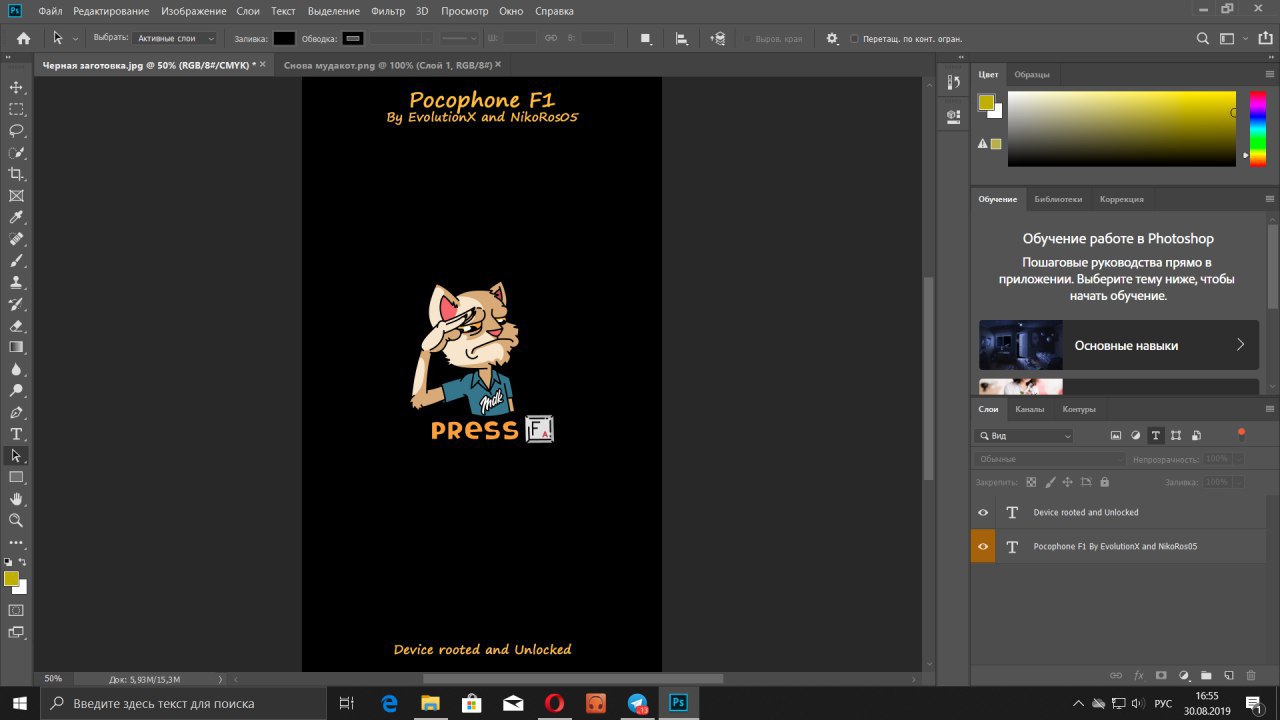Change screen mode at toolbar bottom

pos(16,632)
